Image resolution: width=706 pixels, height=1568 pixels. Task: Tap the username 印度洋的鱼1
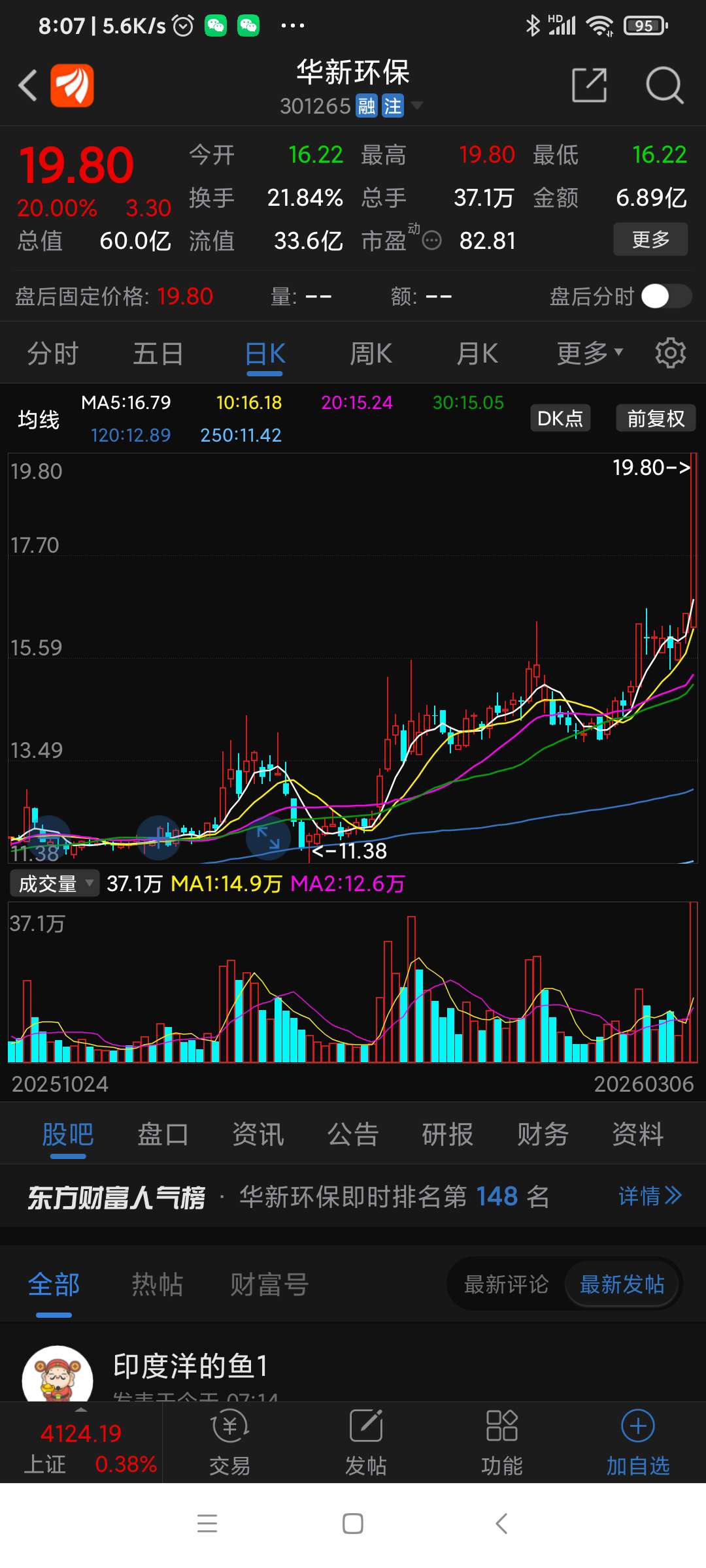[190, 1365]
